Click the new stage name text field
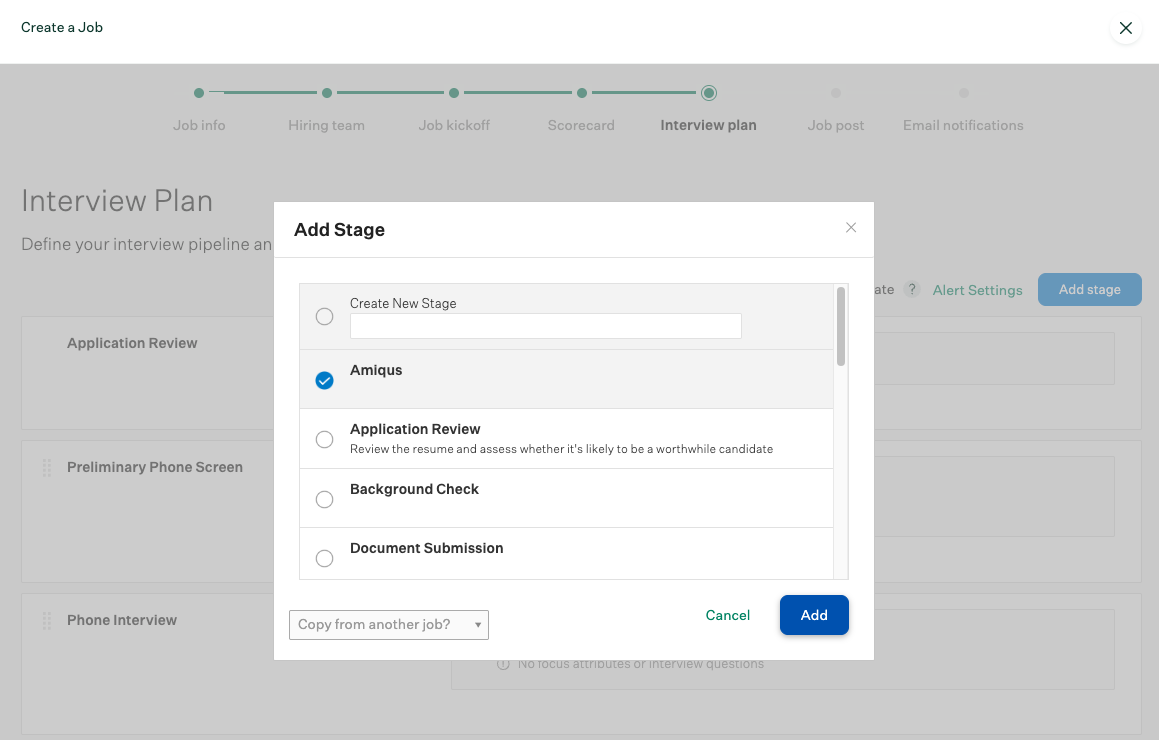This screenshot has width=1159, height=740. 545,326
